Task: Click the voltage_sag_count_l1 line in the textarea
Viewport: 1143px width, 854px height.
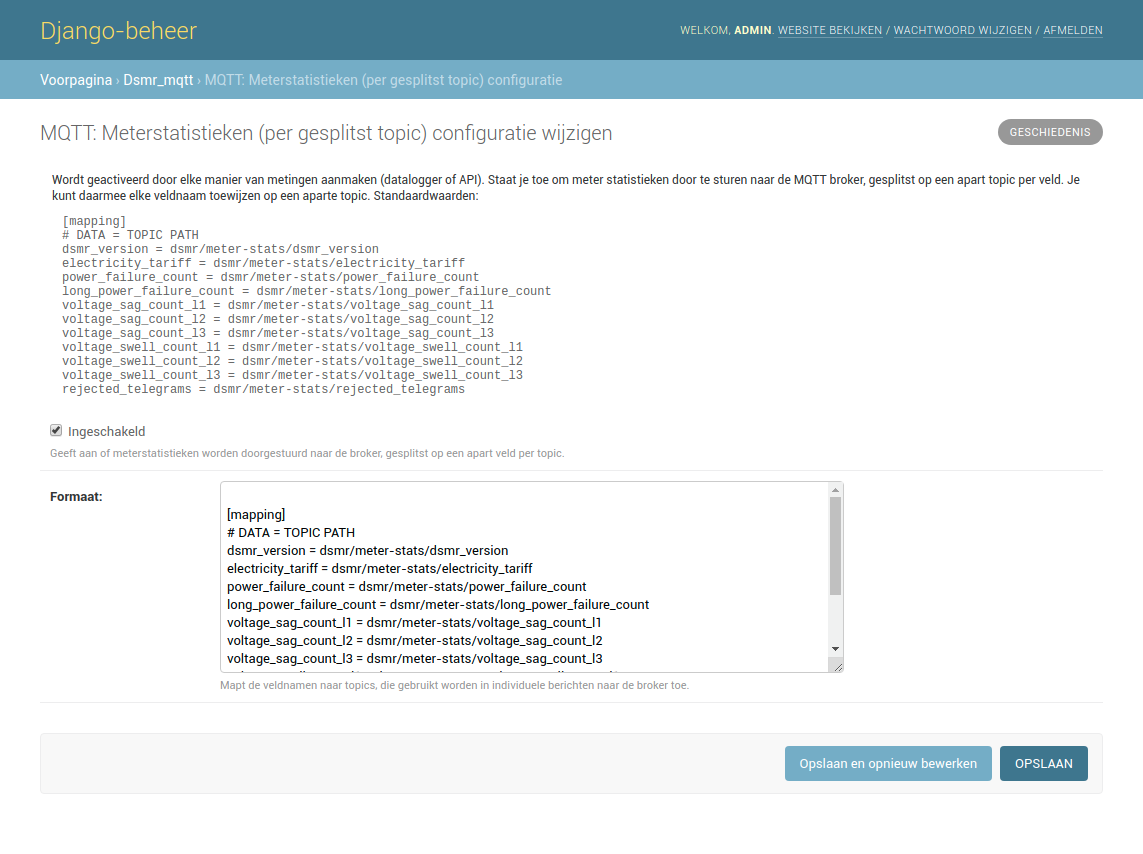Action: click(414, 623)
